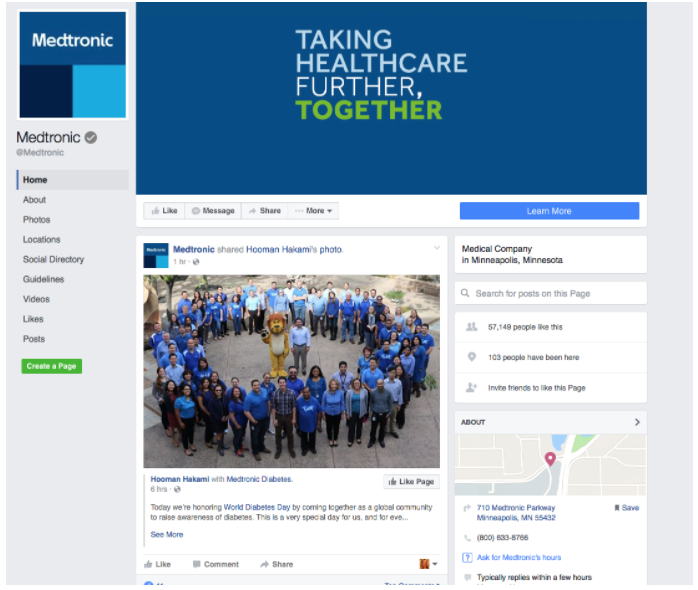Click the Medtronic logo profile picture
The image size is (698, 590).
click(73, 65)
